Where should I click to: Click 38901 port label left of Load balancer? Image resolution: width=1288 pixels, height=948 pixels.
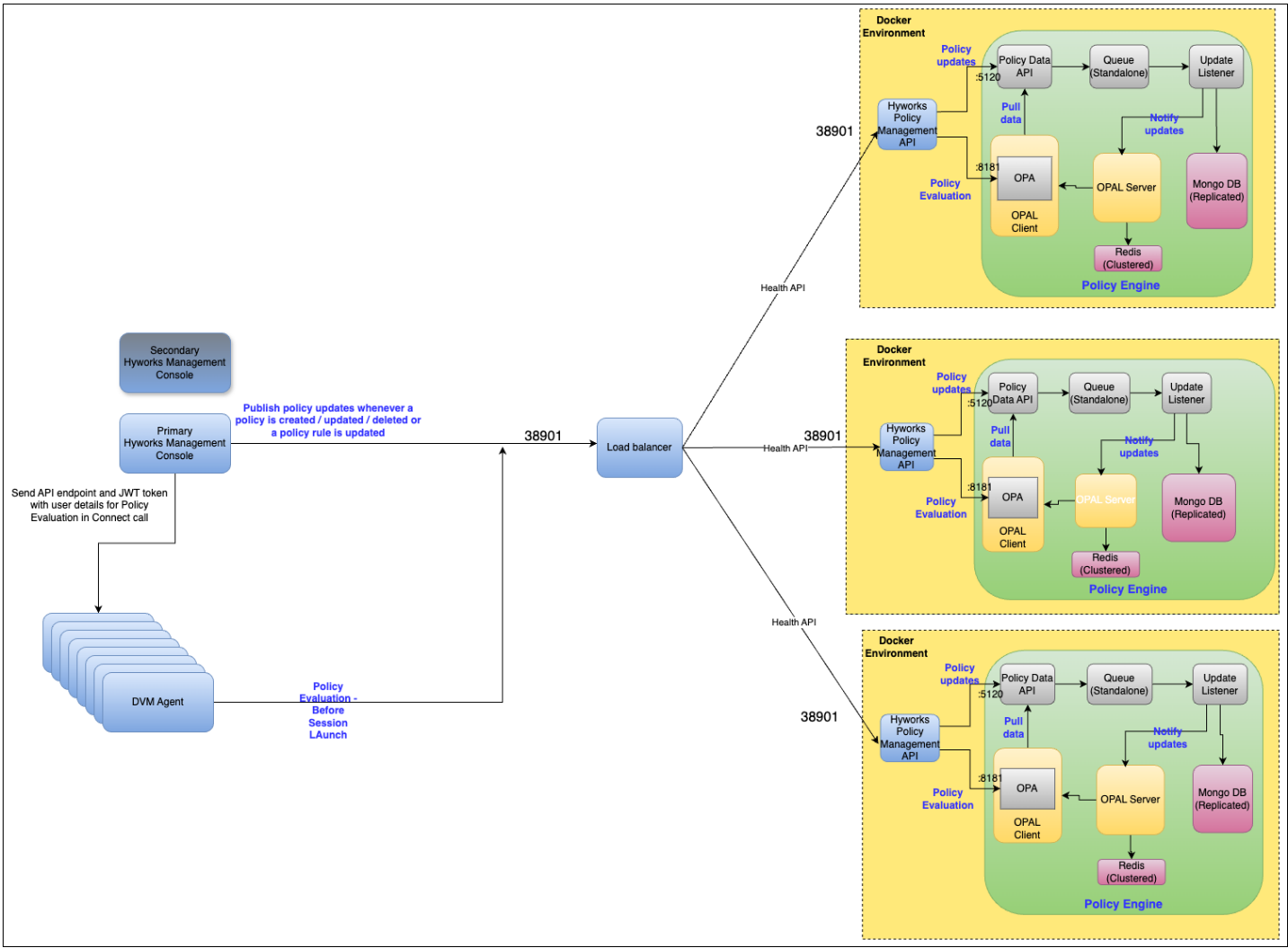click(543, 436)
